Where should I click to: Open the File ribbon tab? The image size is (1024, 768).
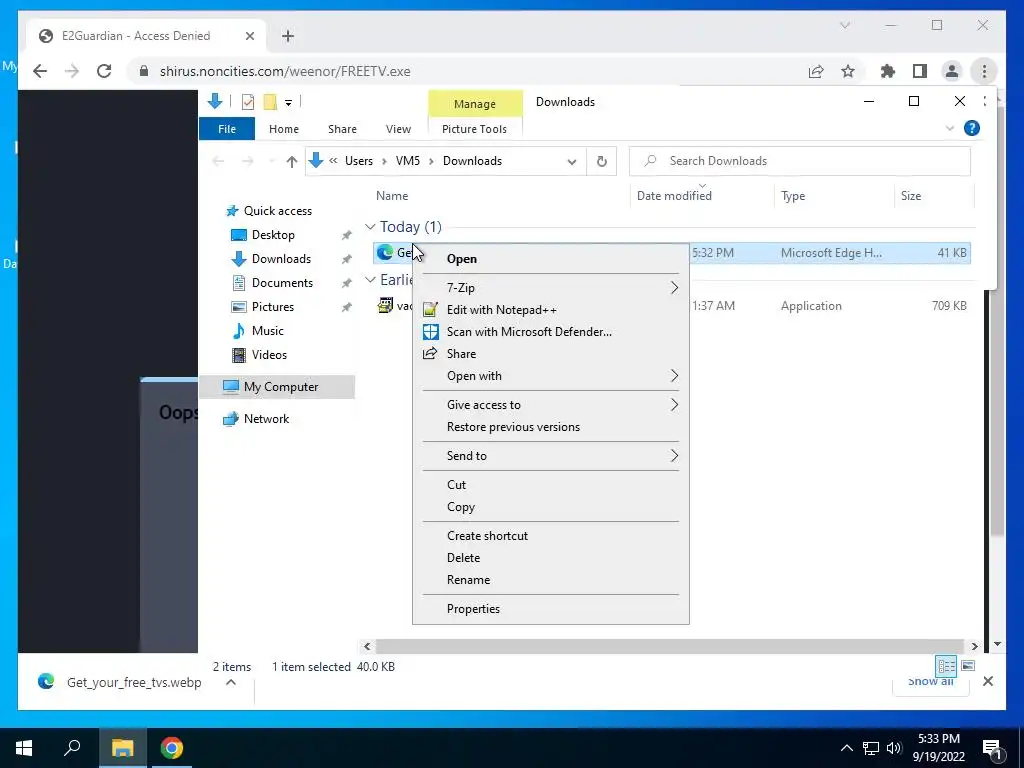click(227, 129)
